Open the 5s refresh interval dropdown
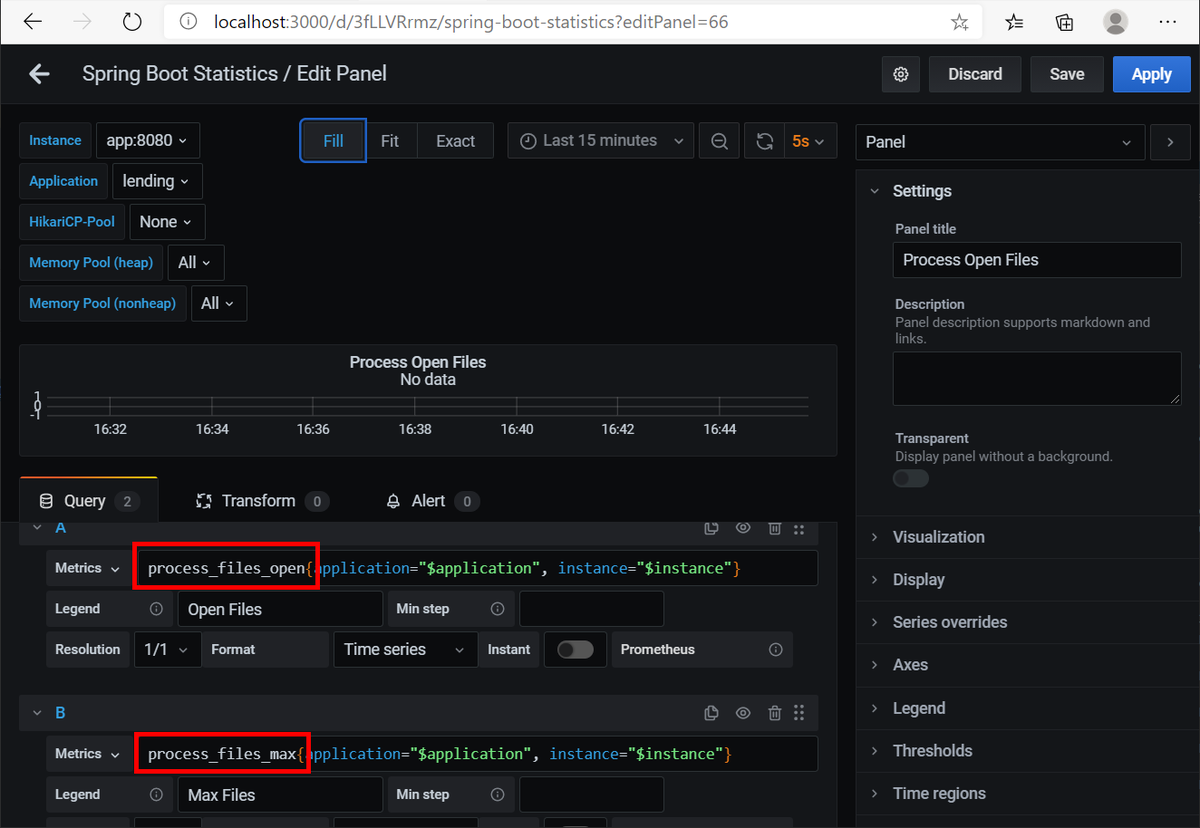The image size is (1200, 828). coord(809,141)
